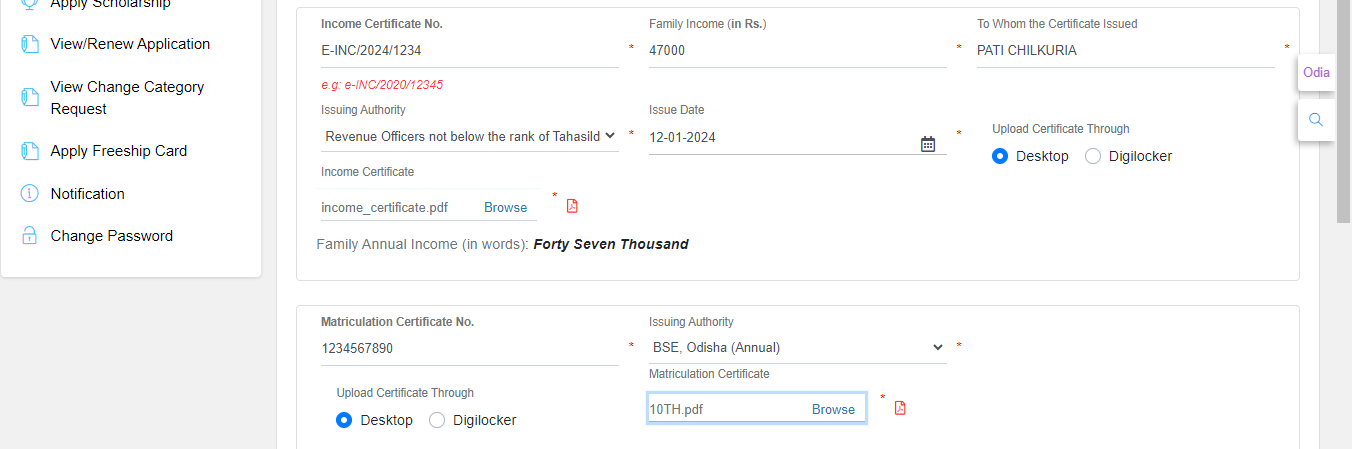Click the Family Income input field

(797, 50)
